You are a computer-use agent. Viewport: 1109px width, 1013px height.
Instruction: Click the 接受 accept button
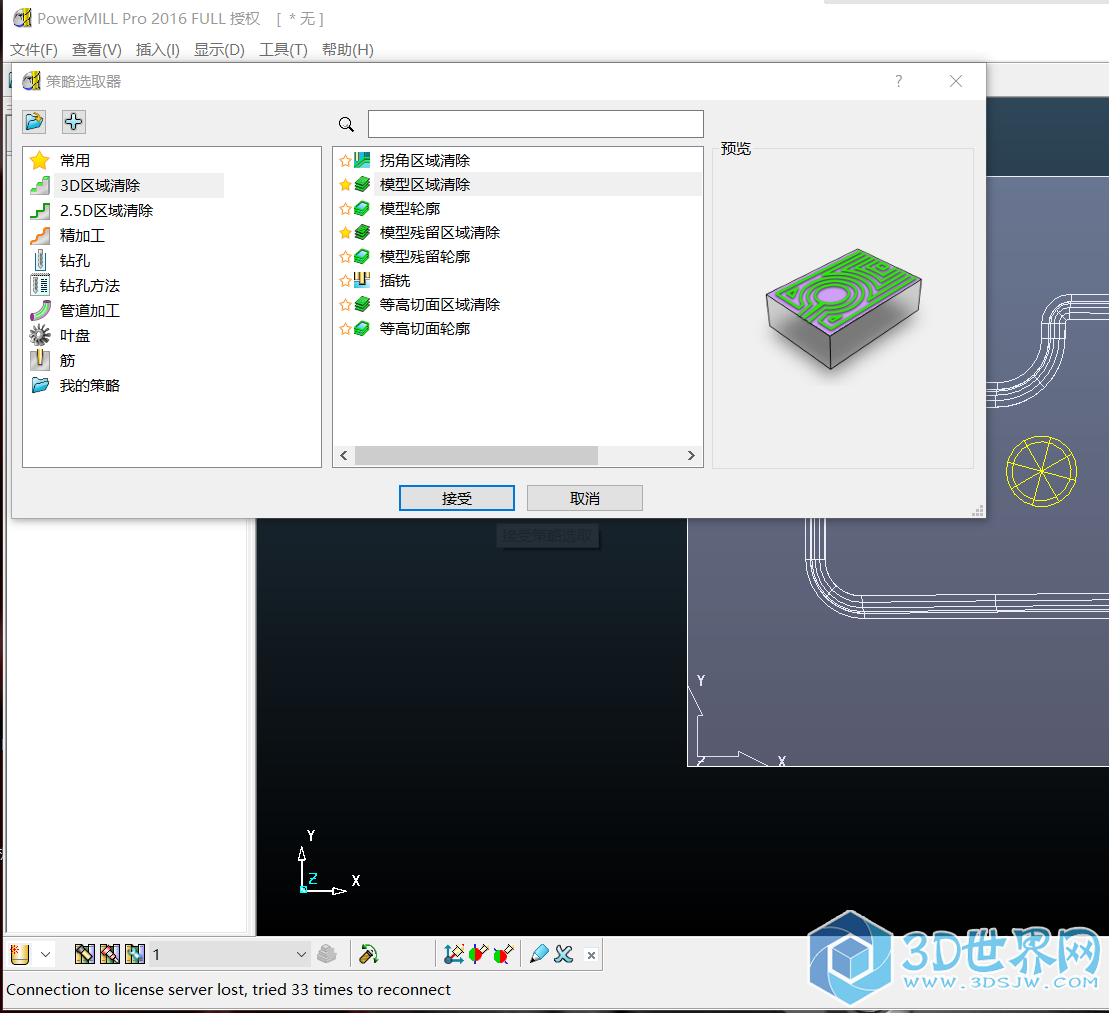(457, 498)
